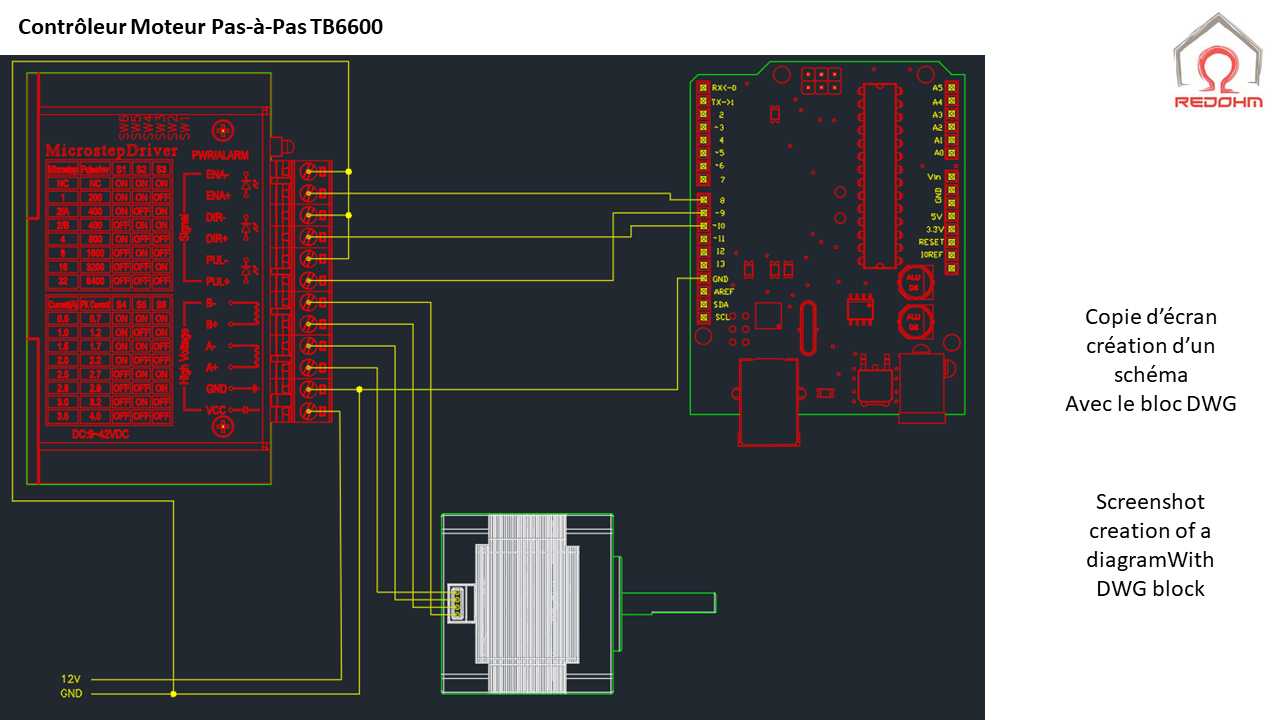
Task: Click the stepper motor shaft
Action: pos(668,602)
